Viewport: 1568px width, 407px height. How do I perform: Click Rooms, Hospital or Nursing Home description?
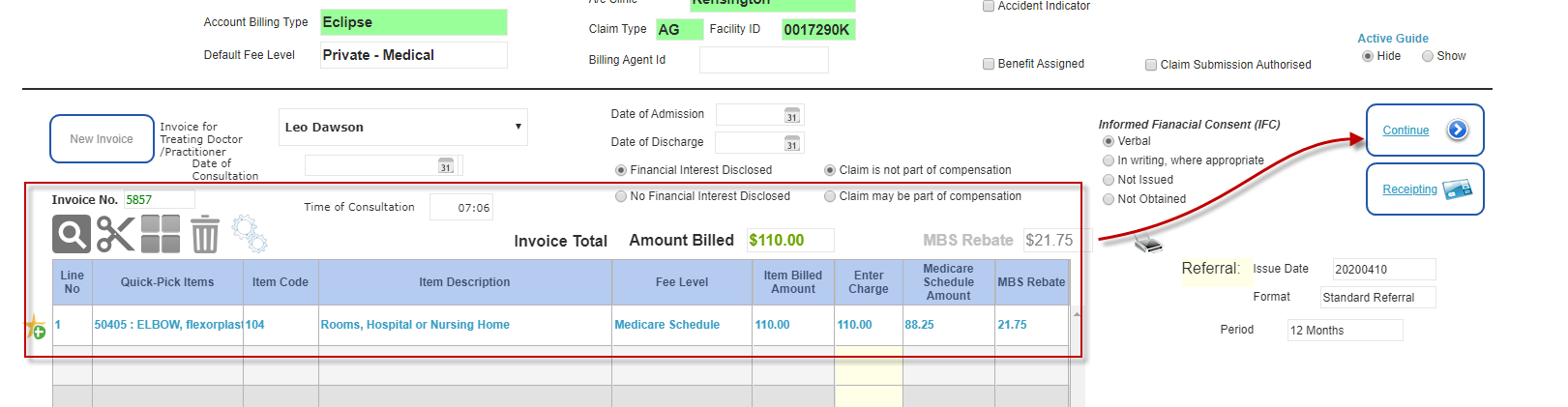tap(415, 325)
